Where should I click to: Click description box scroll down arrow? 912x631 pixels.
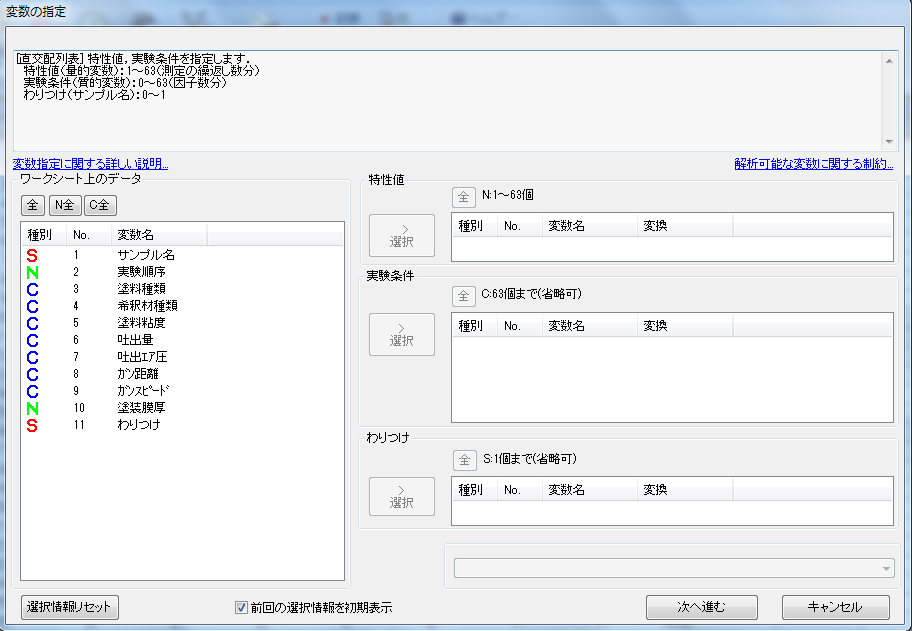[889, 141]
